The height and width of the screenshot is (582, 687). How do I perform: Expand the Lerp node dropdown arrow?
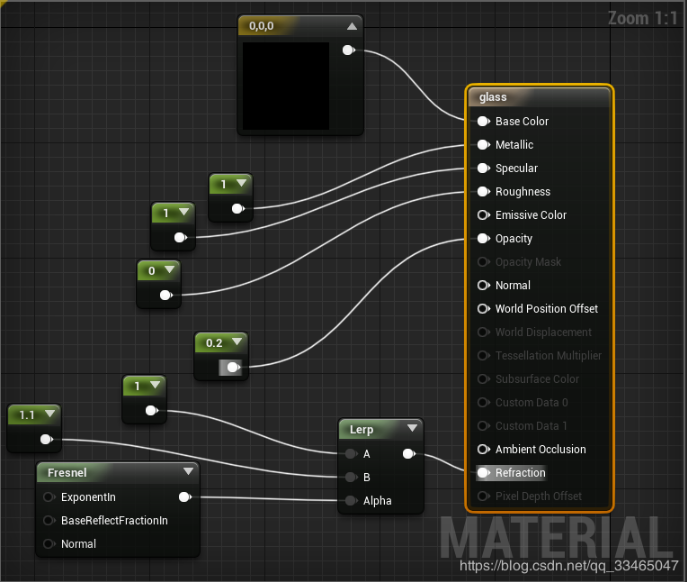[412, 428]
